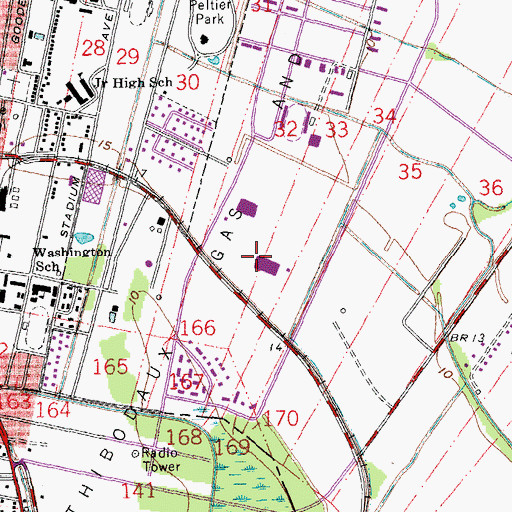Image resolution: width=512 pixels, height=512 pixels.
Task: Click section number 169
Action: (x=232, y=447)
